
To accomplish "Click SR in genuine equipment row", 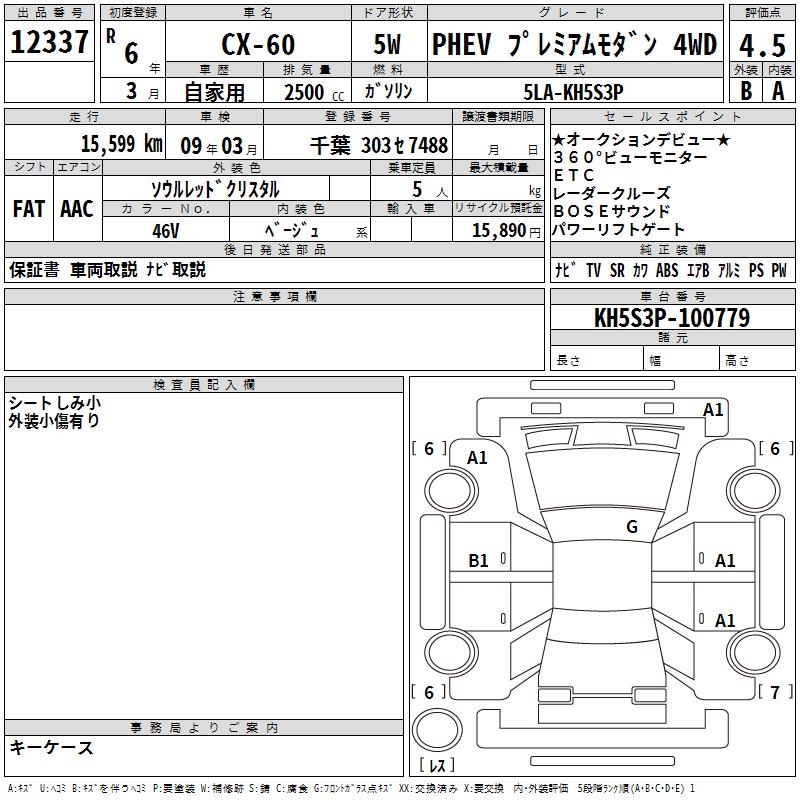I will click(617, 270).
